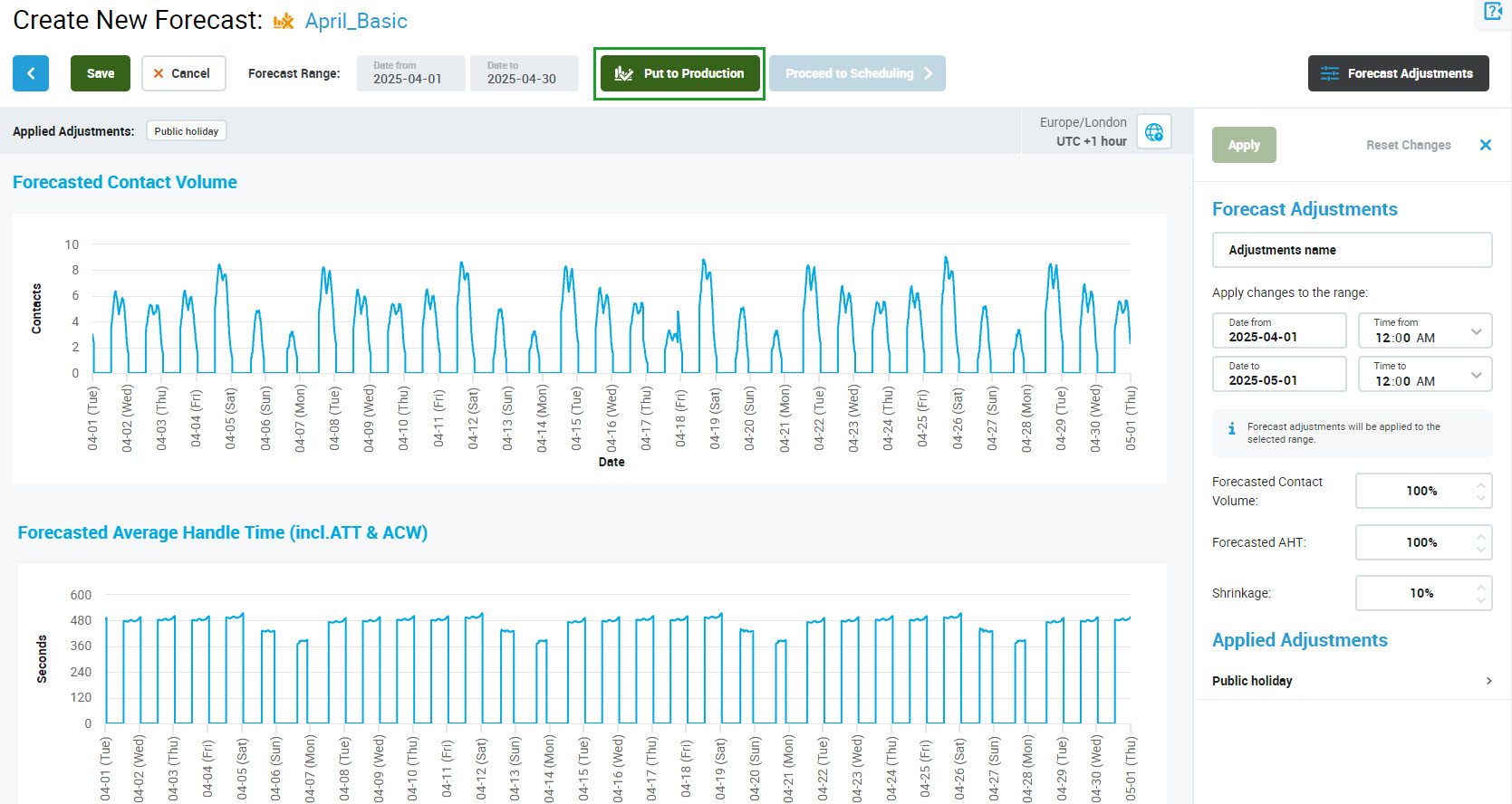
Task: Open the timezone globe icon
Action: (x=1153, y=132)
